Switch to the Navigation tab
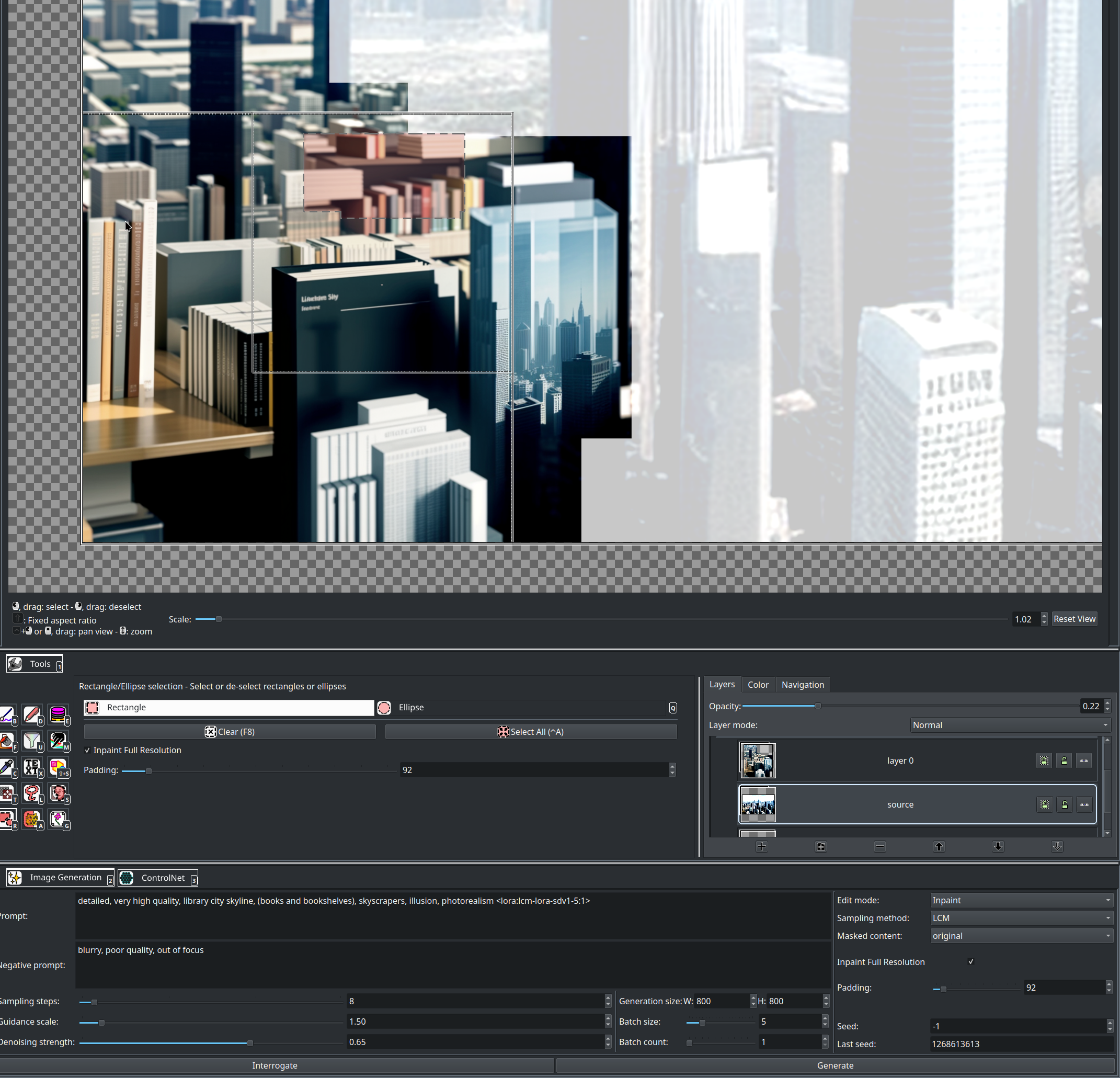This screenshot has width=1120, height=1078. pos(802,684)
